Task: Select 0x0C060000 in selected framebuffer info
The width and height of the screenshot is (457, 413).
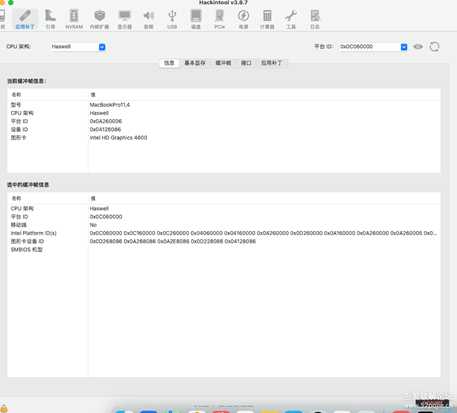Action: coord(106,217)
